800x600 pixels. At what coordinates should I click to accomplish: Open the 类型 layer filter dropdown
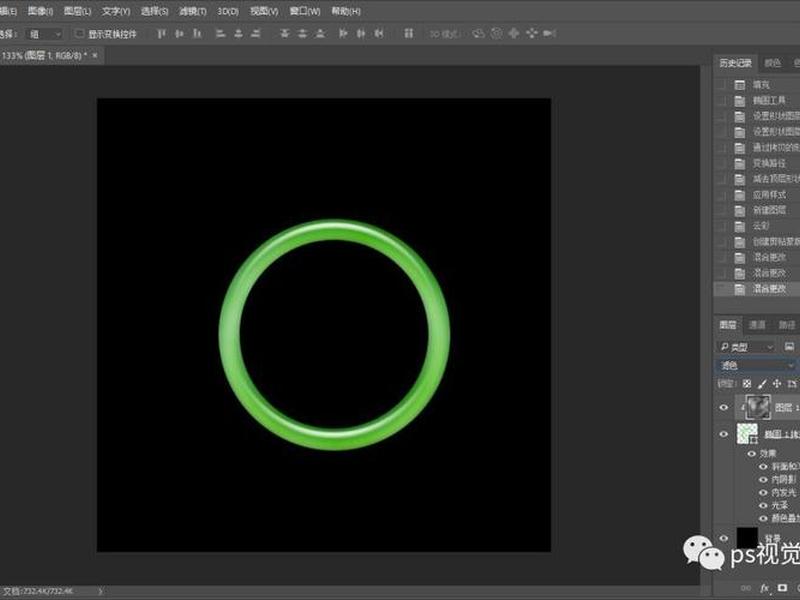pos(746,347)
